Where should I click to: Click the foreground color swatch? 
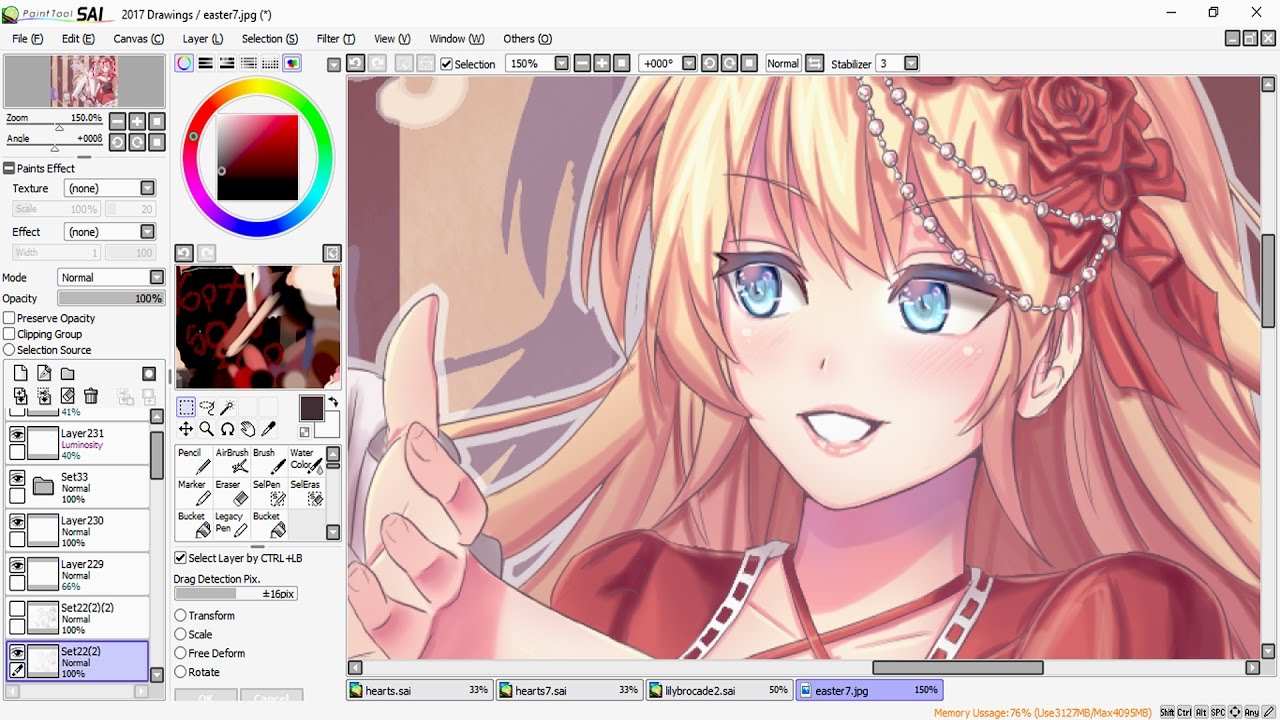click(311, 408)
